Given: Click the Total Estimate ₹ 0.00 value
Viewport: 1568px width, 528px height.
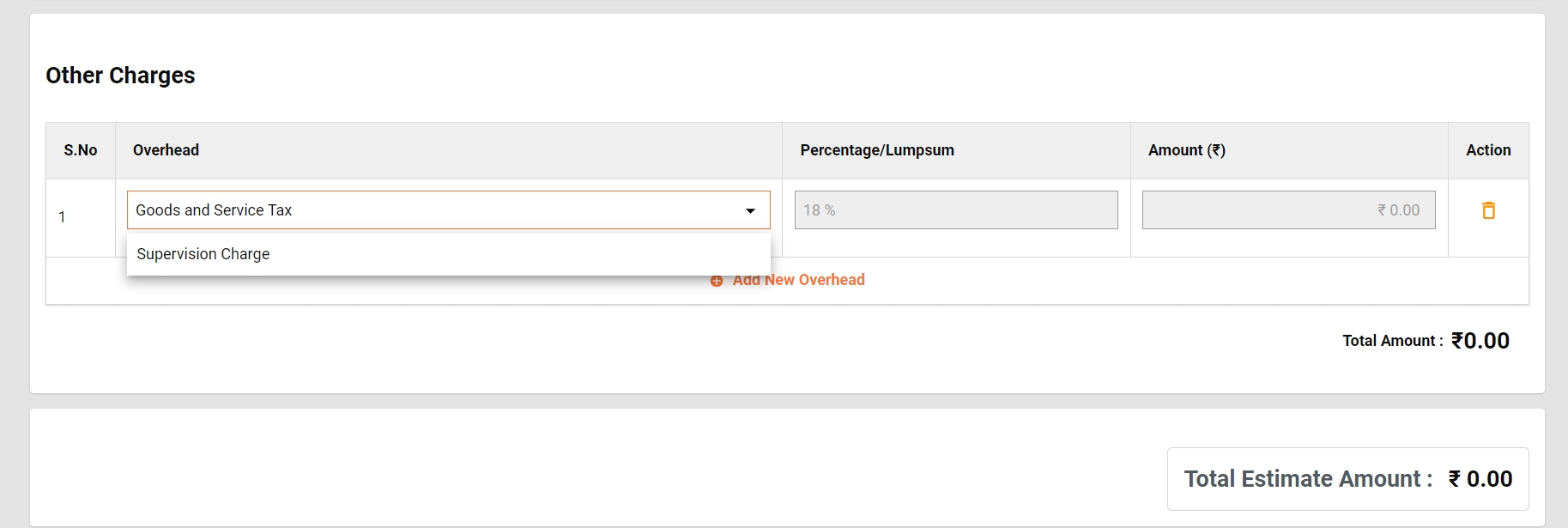Looking at the screenshot, I should click(1488, 479).
